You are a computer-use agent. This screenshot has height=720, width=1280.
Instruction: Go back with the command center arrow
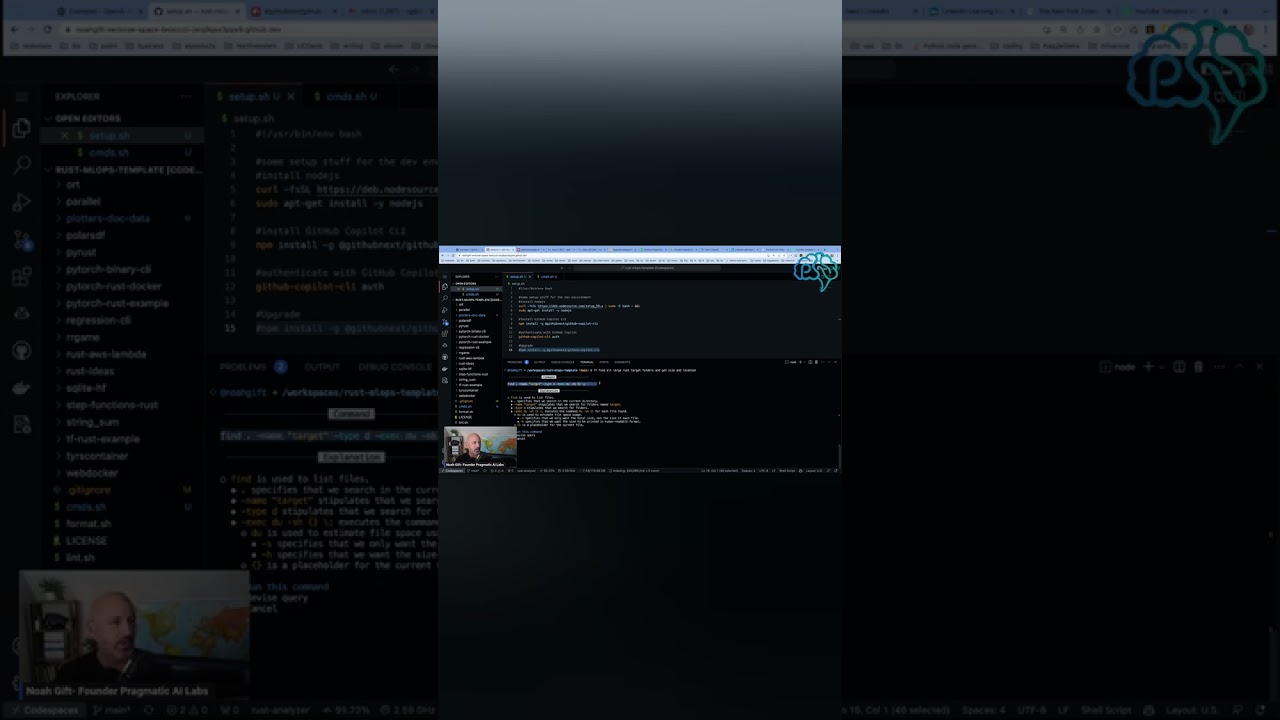(x=562, y=268)
